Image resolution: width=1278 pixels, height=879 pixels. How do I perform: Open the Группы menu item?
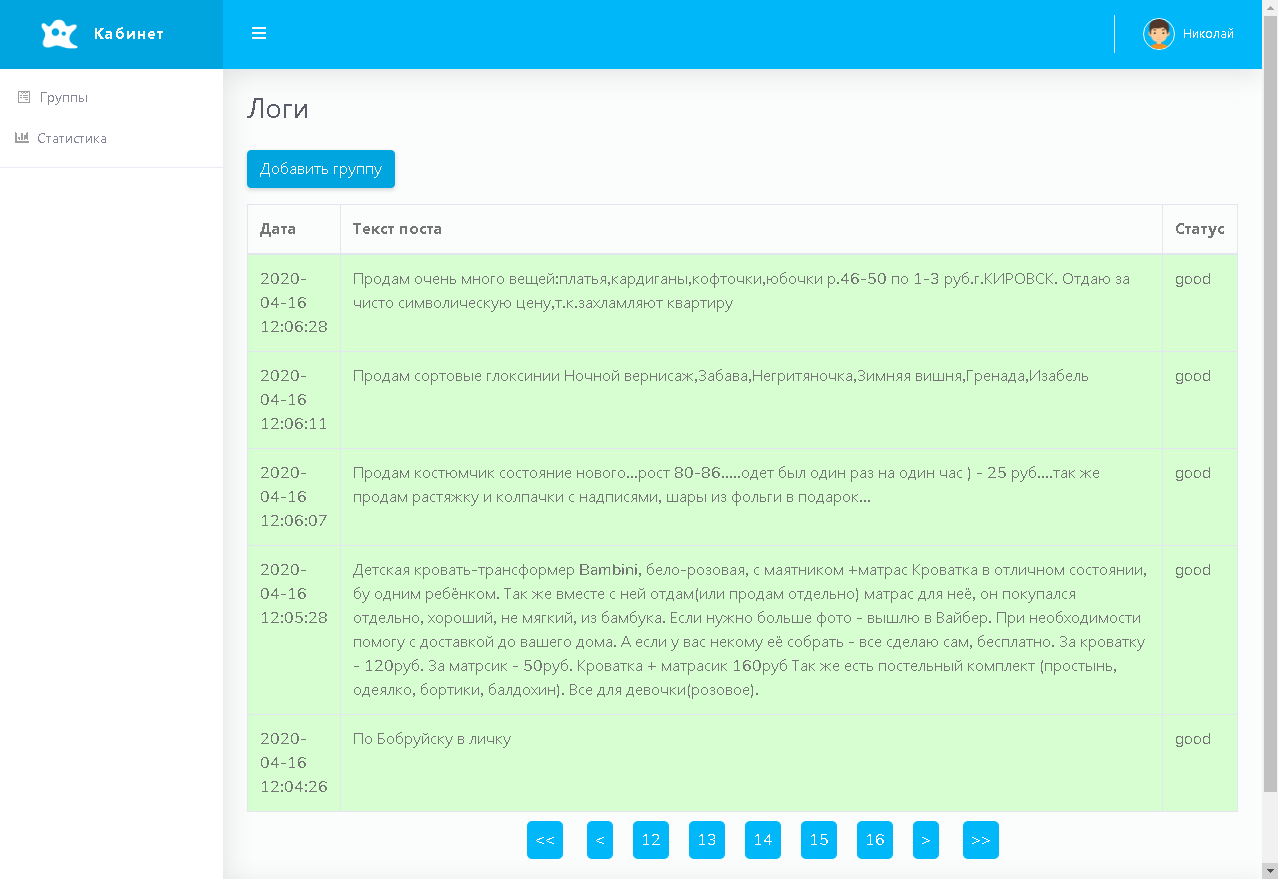(64, 97)
